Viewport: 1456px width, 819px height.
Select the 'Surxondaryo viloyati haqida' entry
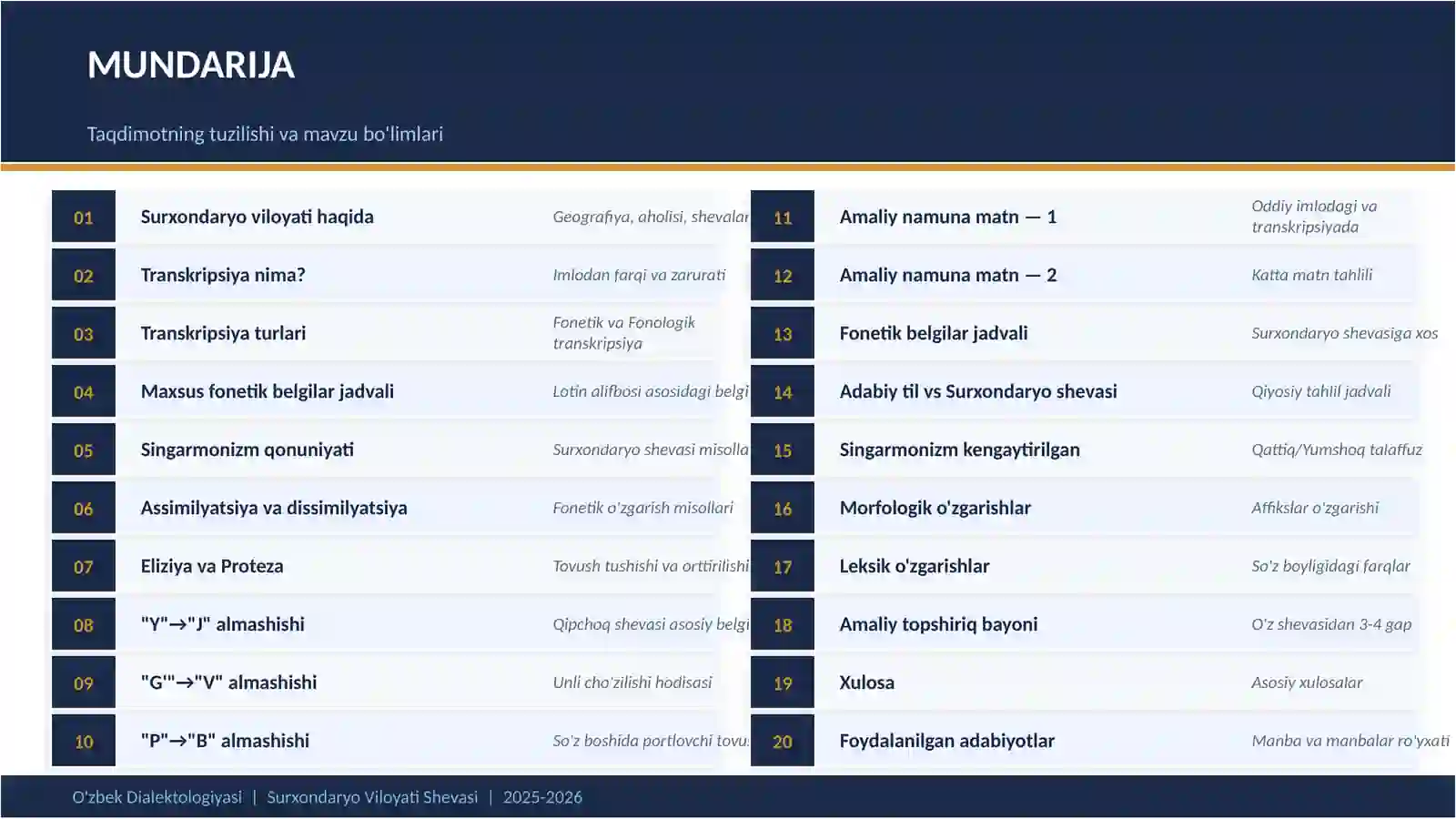pyautogui.click(x=257, y=217)
